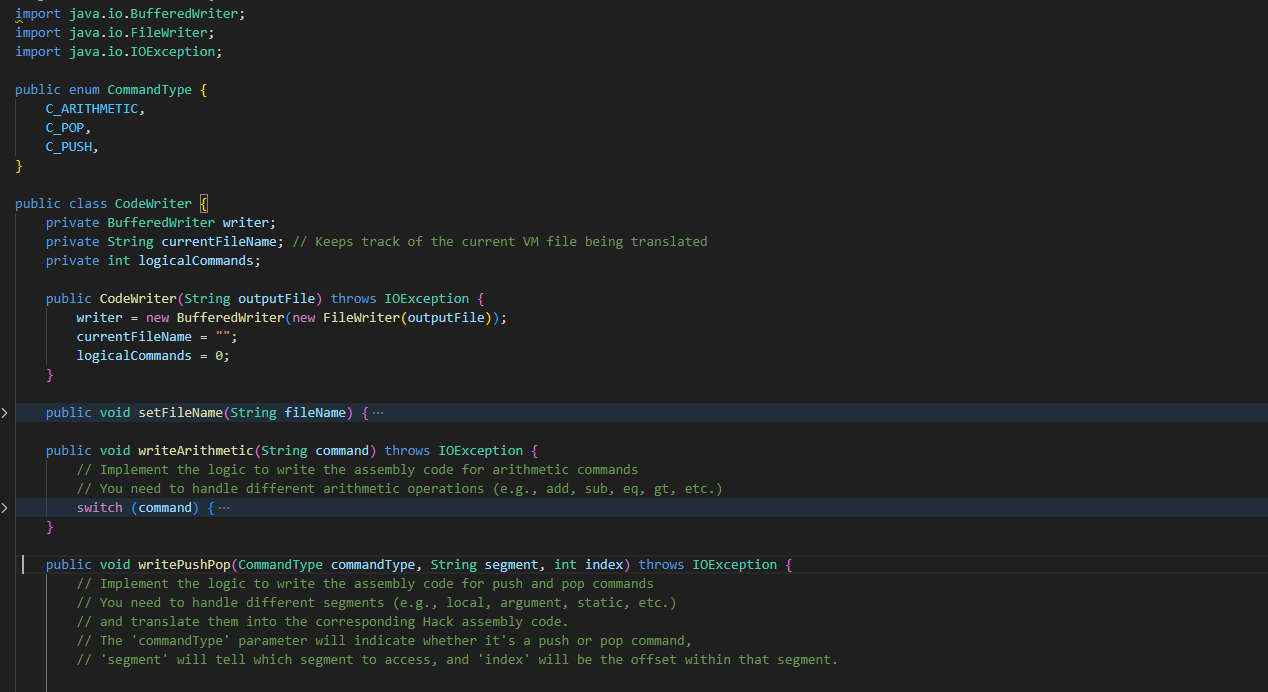Click the IOException type in writePushPop's throws clause
Viewport: 1268px width, 692px height.
coord(734,564)
